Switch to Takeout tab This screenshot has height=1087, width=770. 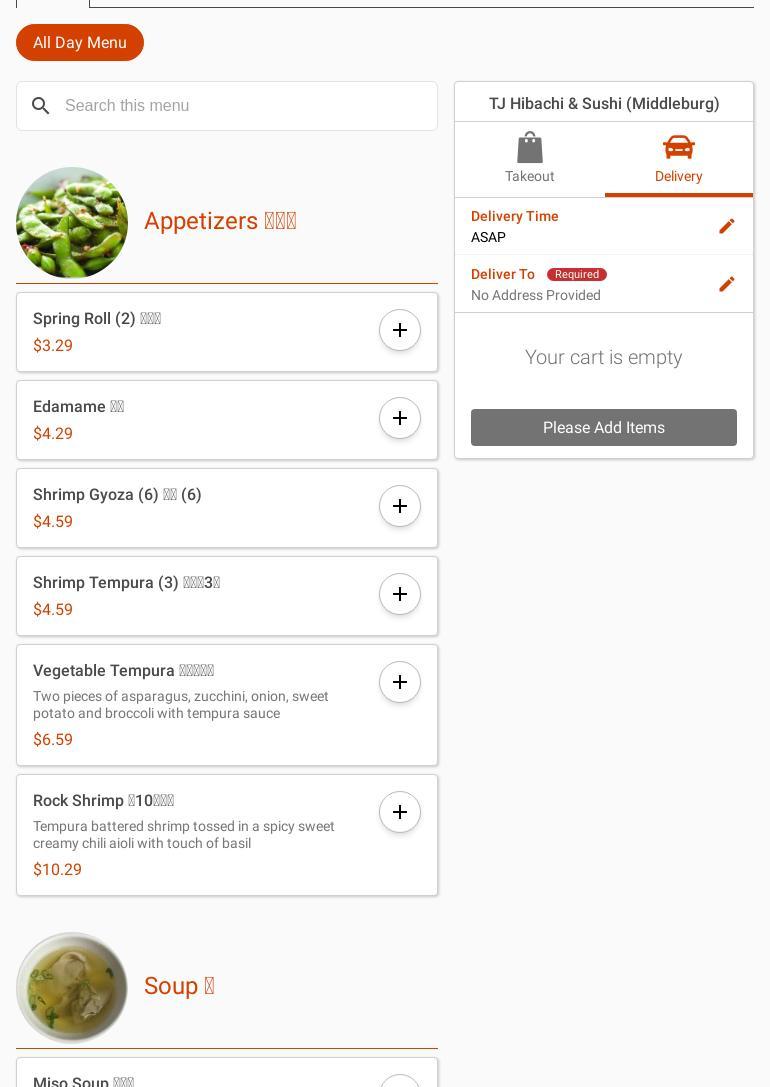(529, 159)
